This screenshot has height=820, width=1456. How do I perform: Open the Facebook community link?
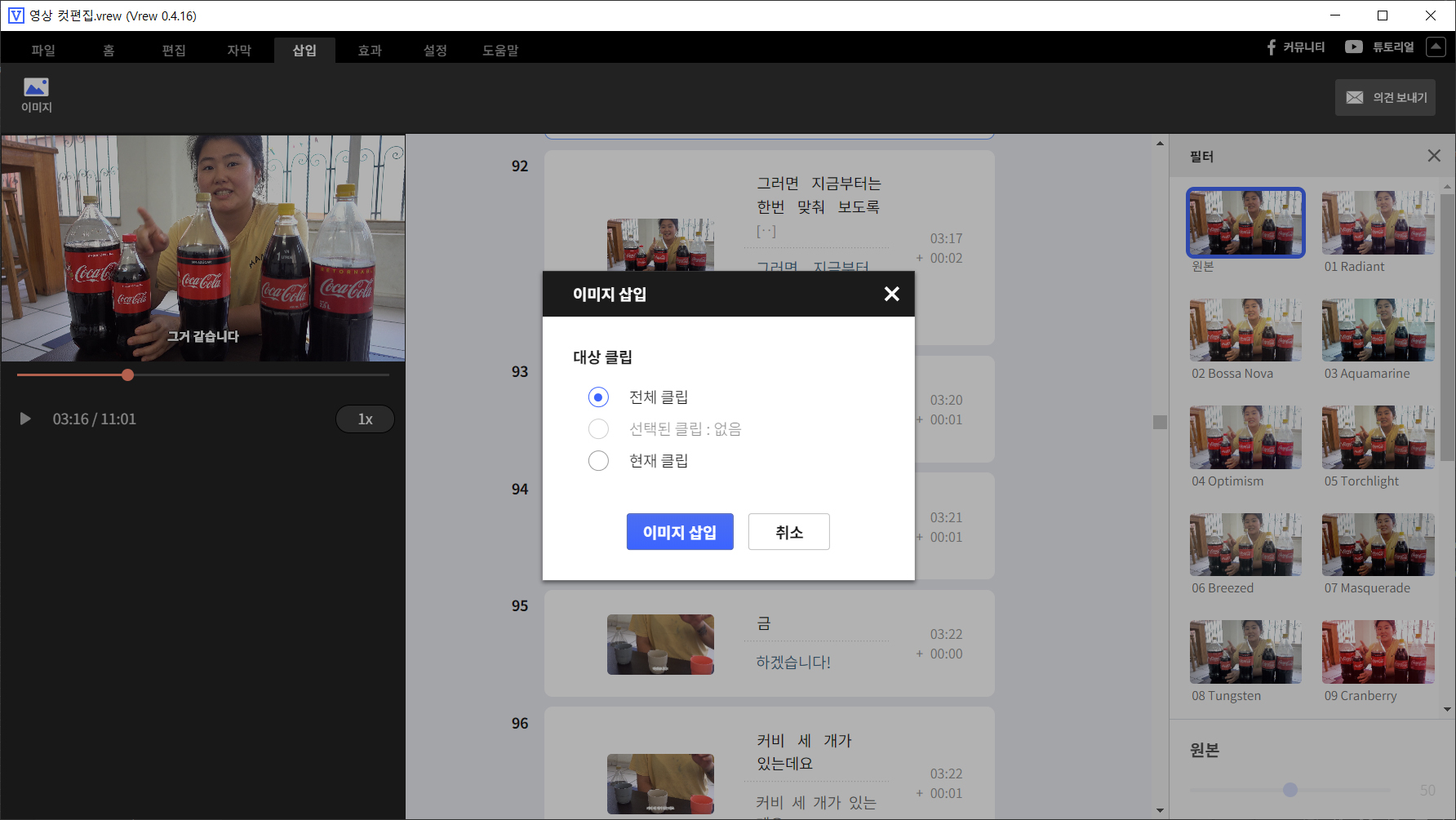[1295, 47]
